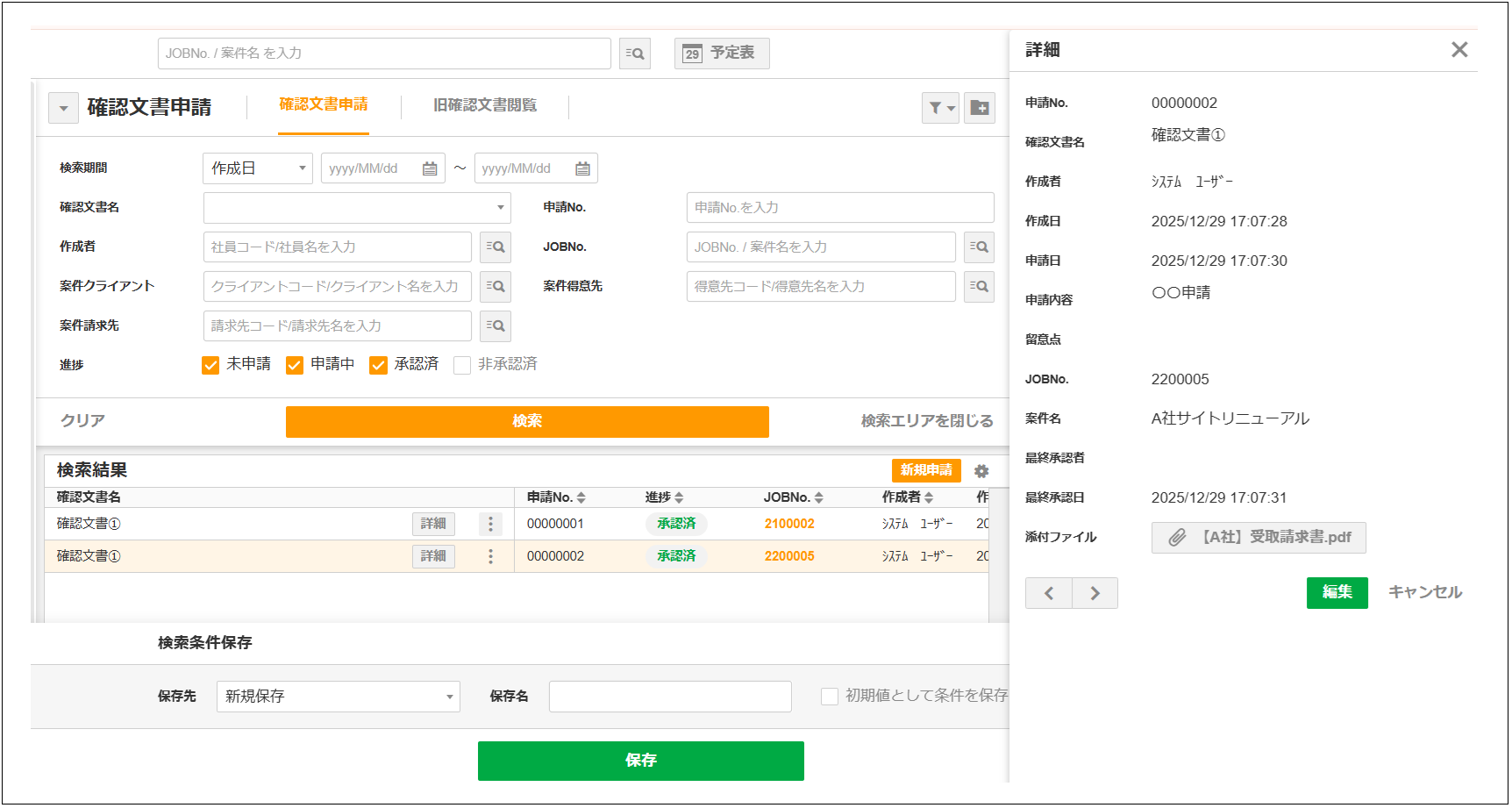Screen dimensions: 1512x808
Task: Click 詳細 button for row 00000002
Action: 433,556
